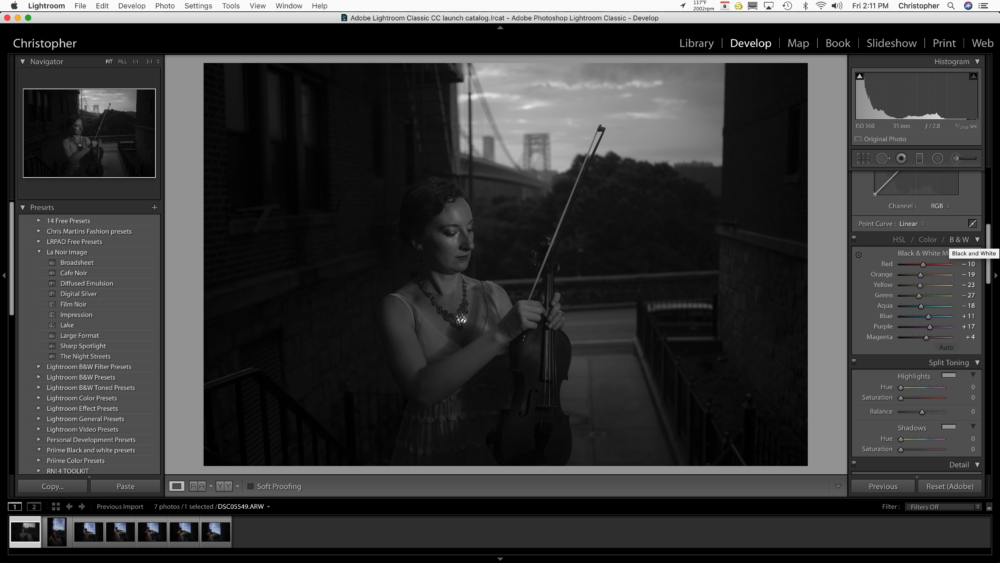
Task: Toggle the Split Toning panel switch
Action: click(x=854, y=360)
